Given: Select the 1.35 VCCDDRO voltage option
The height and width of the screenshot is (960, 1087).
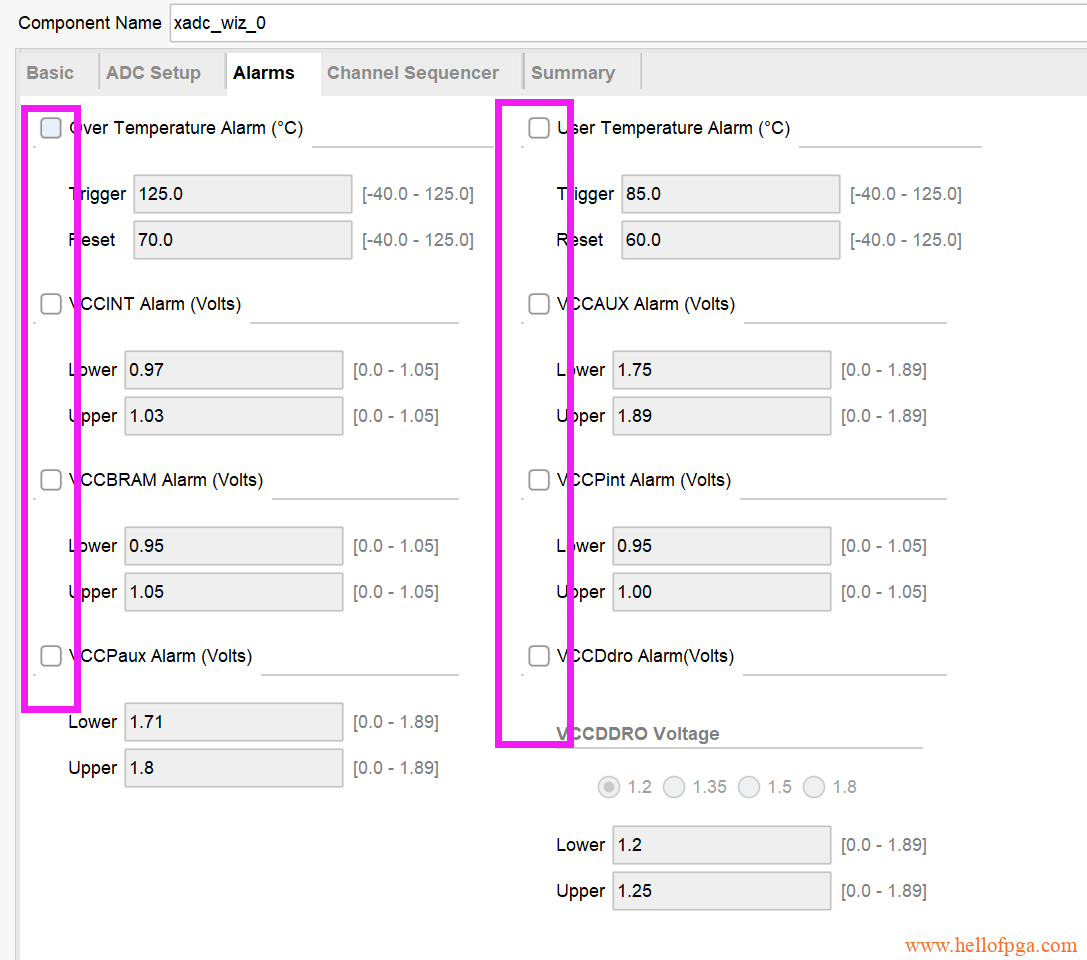Looking at the screenshot, I should pyautogui.click(x=674, y=787).
